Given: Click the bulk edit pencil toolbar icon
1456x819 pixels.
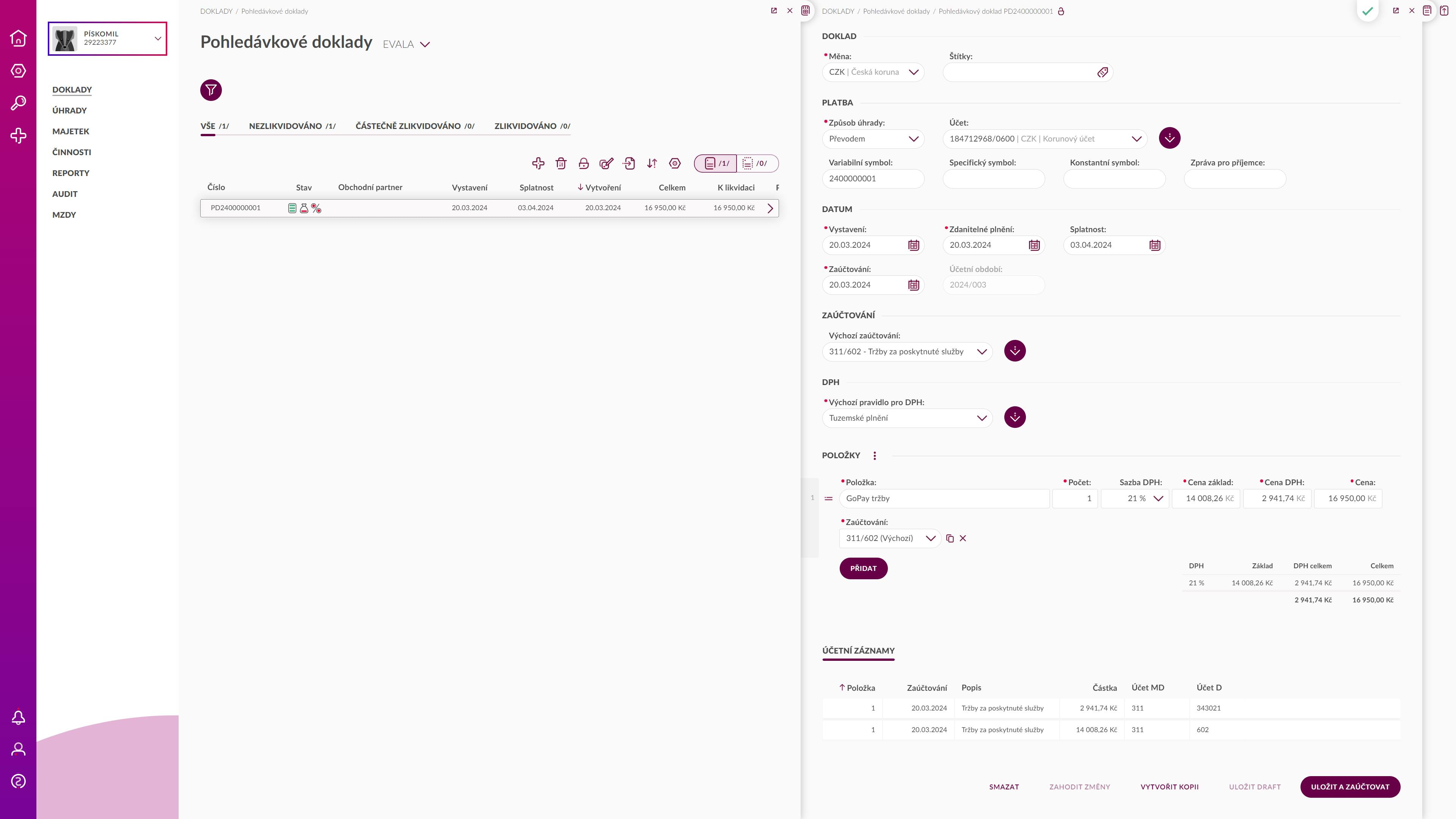Looking at the screenshot, I should tap(606, 163).
